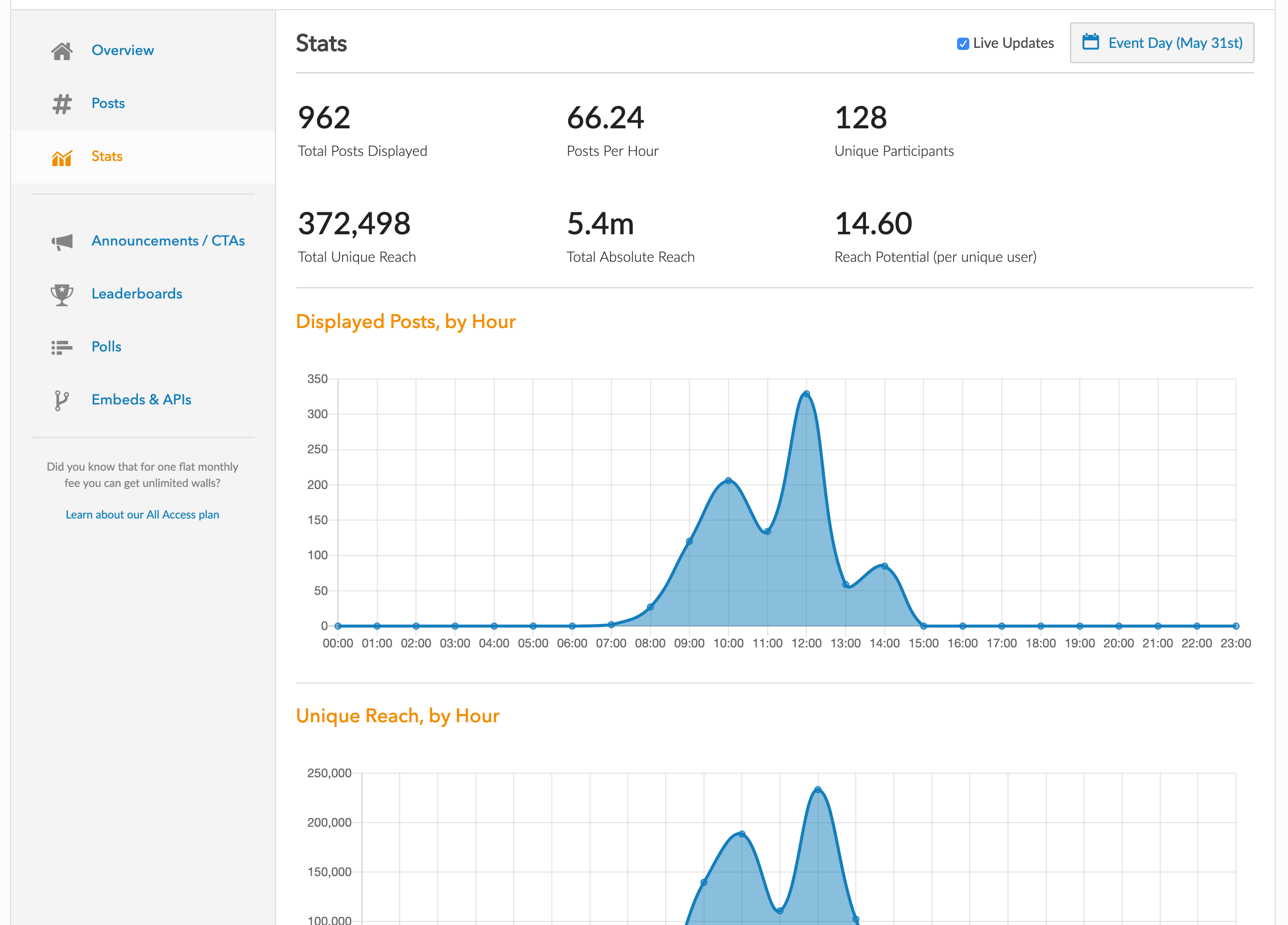Expand the Unique Reach by Hour chart
Screen dimensions: 1288x925
[x=398, y=715]
